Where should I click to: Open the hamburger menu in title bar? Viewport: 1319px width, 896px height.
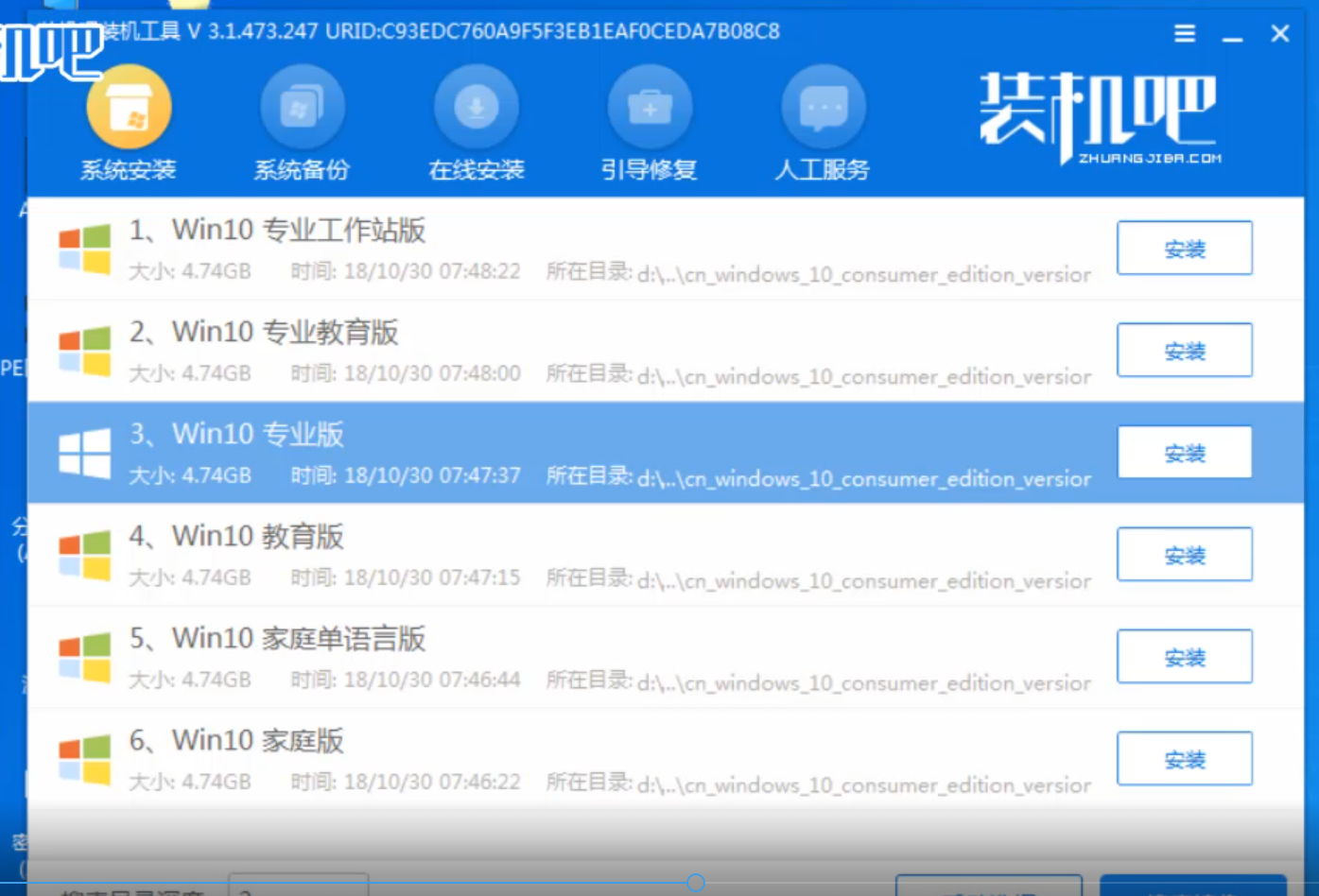(1185, 34)
